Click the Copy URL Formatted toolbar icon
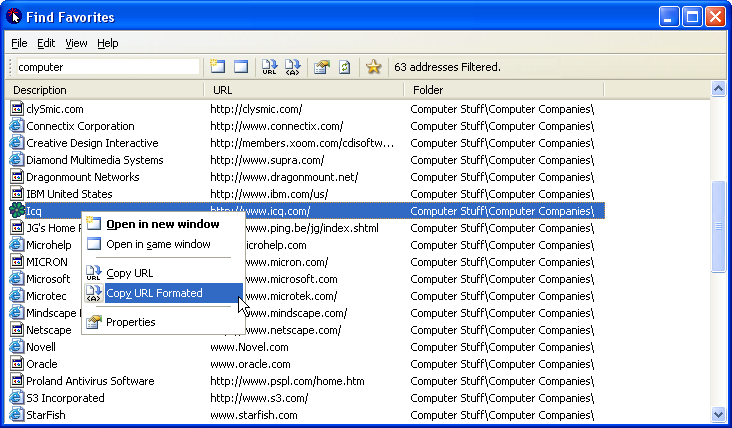This screenshot has width=732, height=428. (x=293, y=67)
